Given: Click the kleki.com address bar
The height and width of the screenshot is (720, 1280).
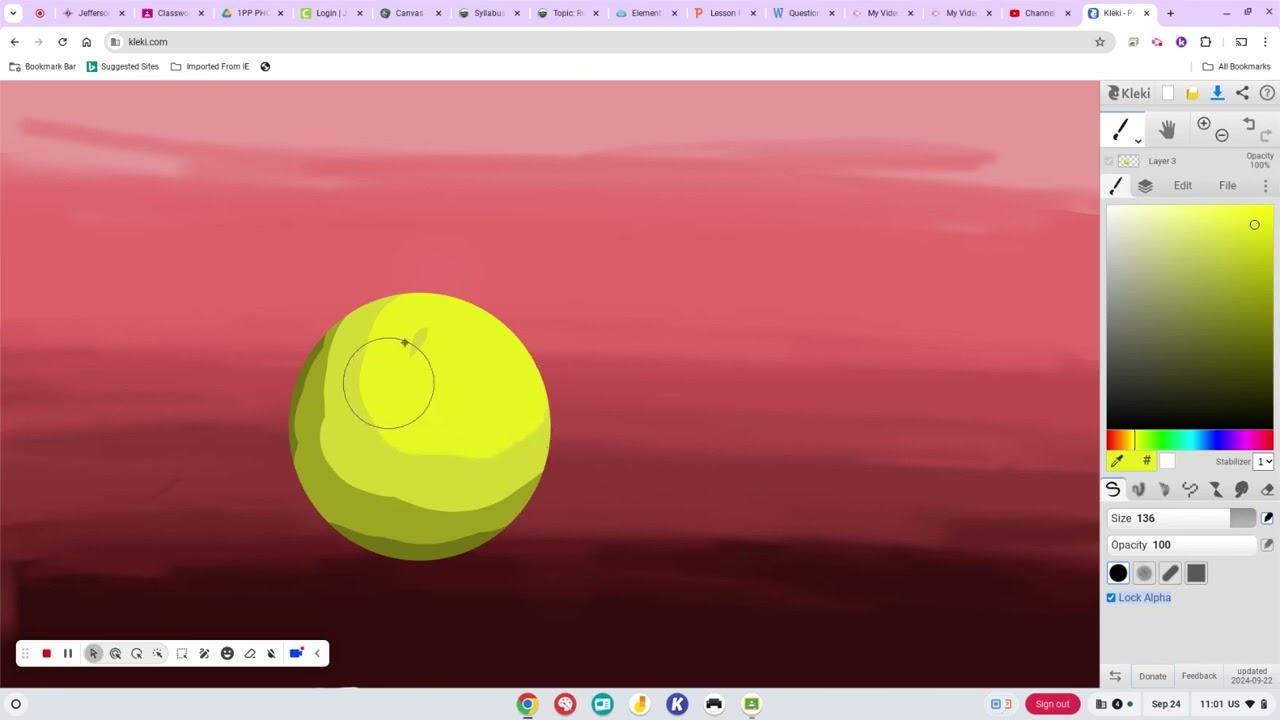Looking at the screenshot, I should point(600,42).
